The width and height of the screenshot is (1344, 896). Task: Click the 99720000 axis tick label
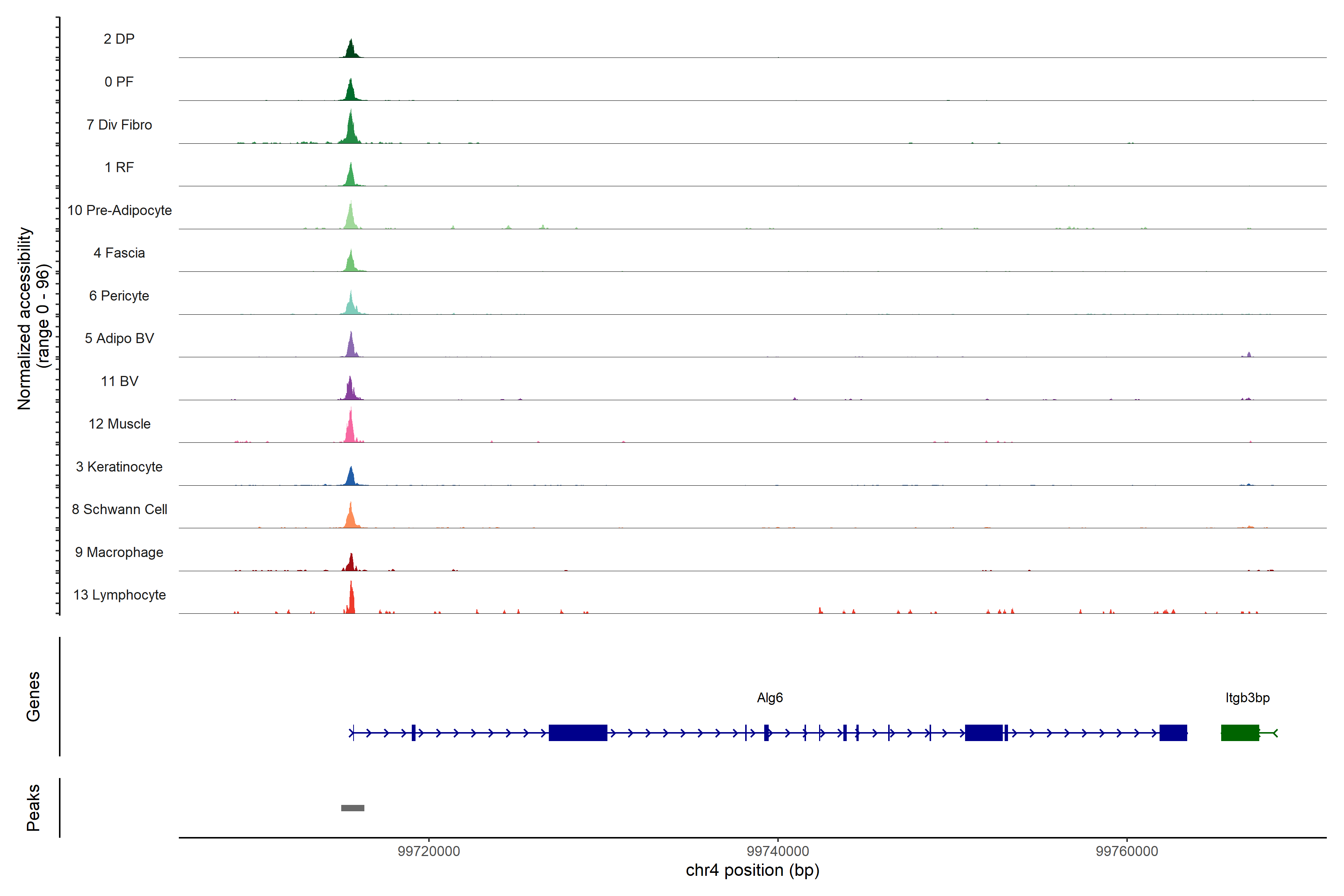[x=429, y=851]
